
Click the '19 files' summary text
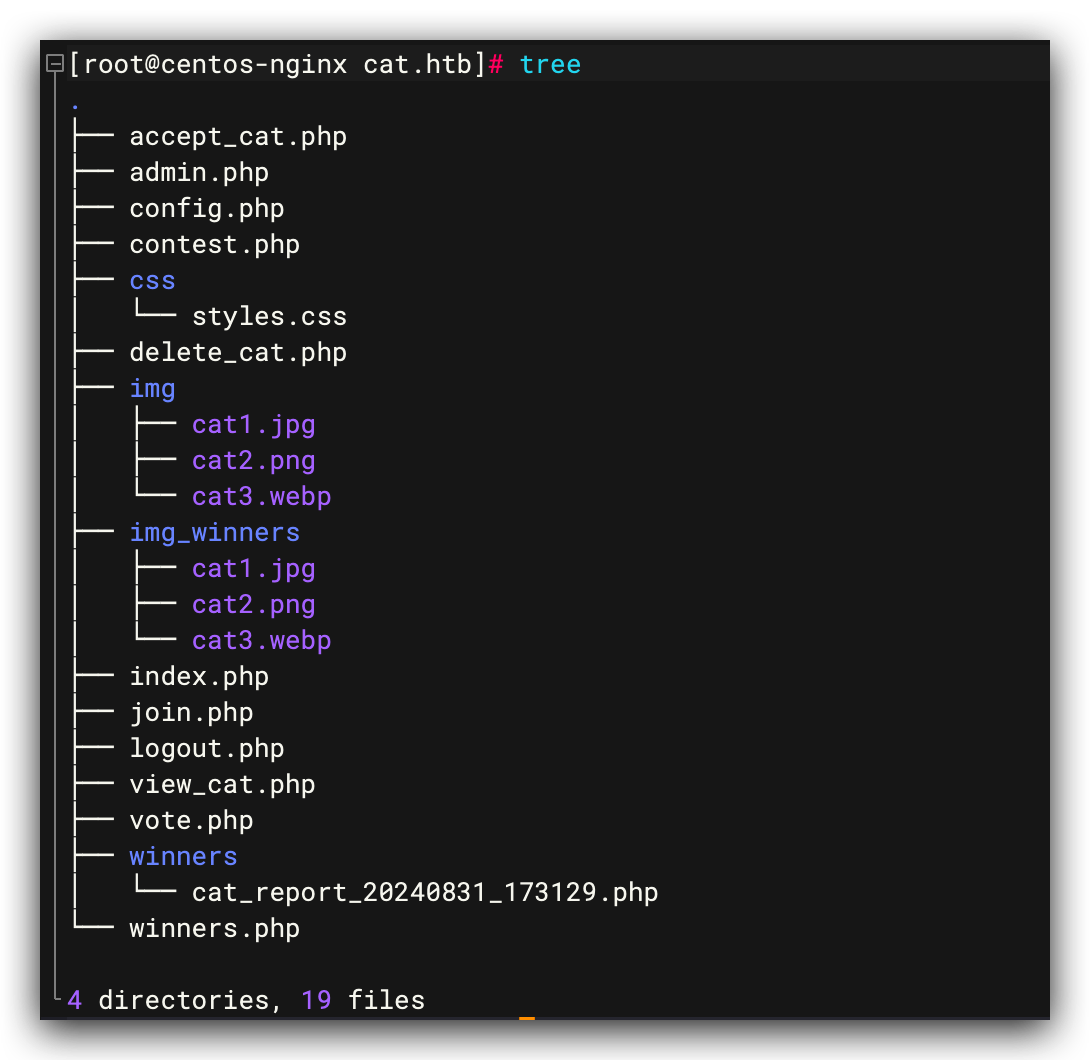[x=363, y=1000]
